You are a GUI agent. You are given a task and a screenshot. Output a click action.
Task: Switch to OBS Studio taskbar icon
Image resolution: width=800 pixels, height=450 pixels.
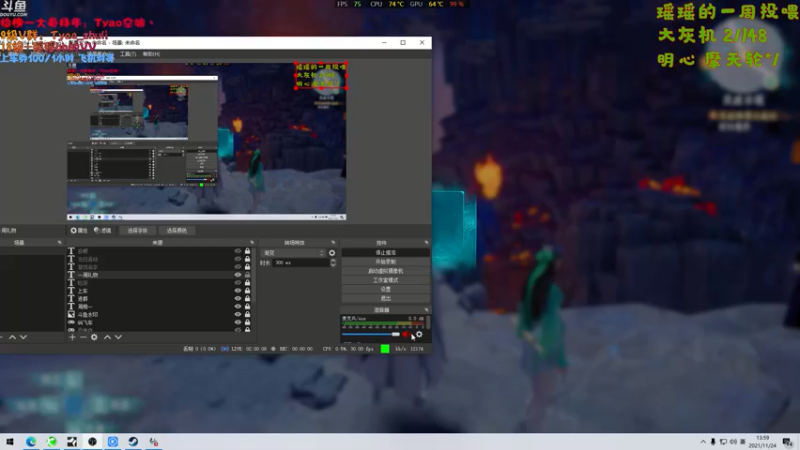pos(92,442)
